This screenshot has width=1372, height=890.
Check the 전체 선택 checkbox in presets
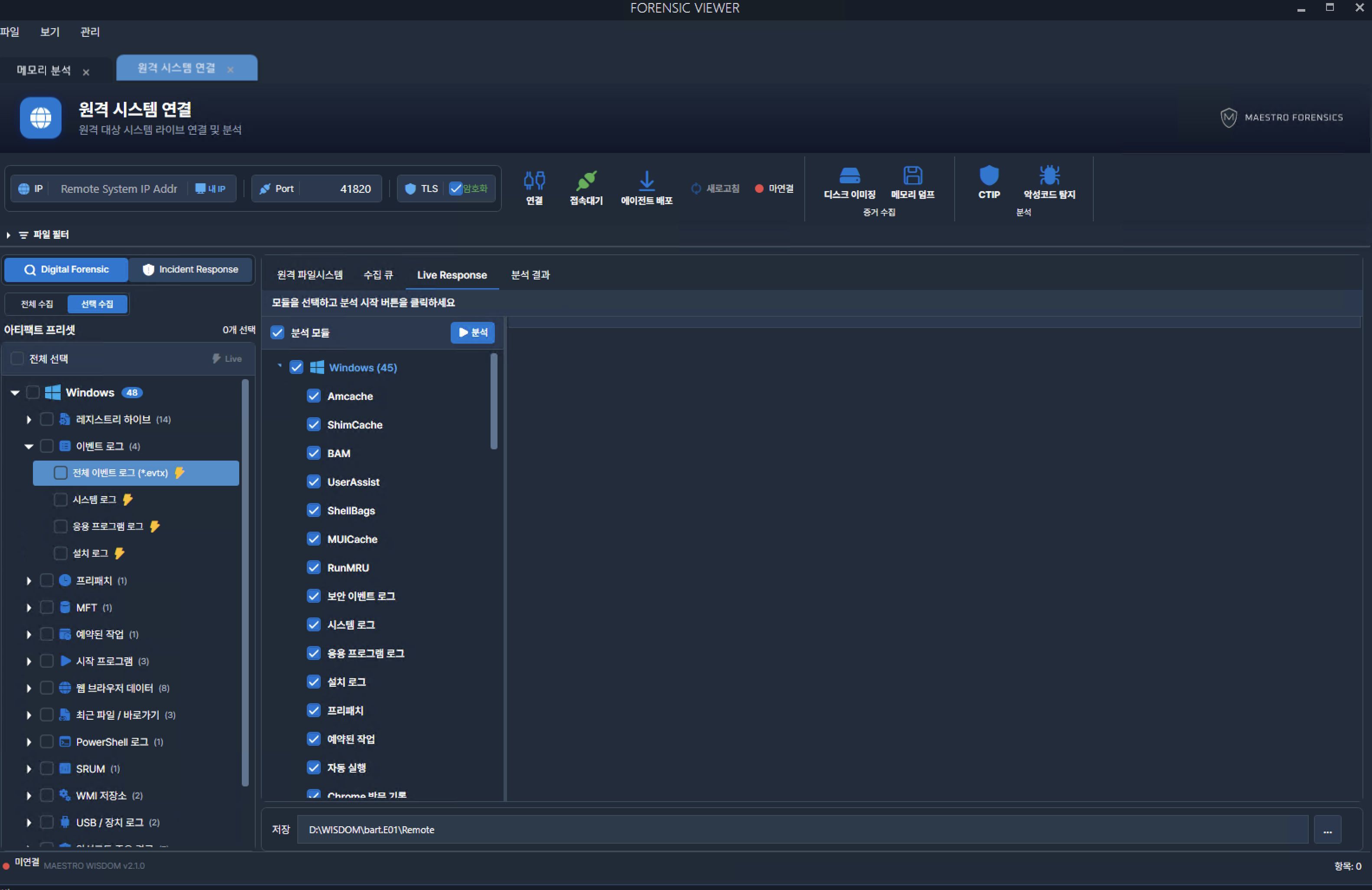click(17, 358)
